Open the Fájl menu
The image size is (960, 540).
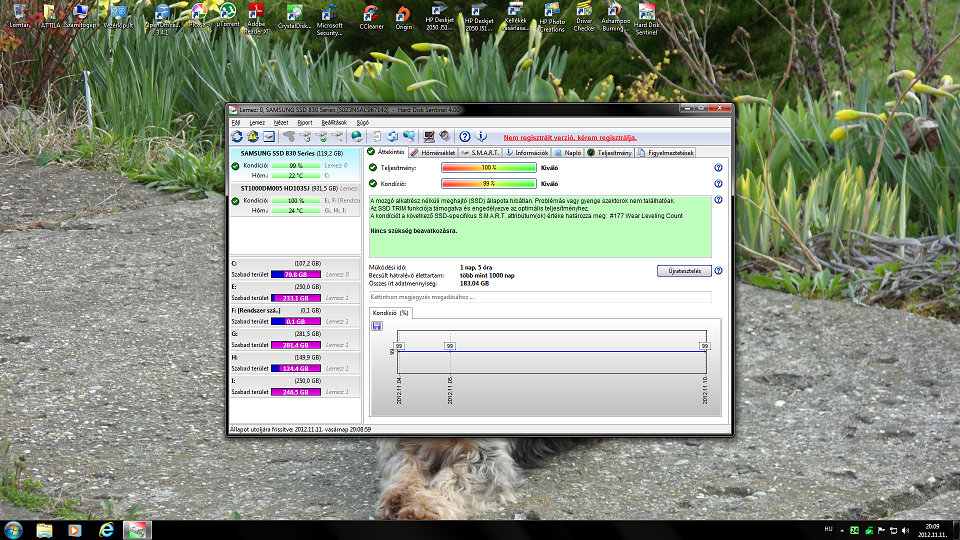[236, 122]
